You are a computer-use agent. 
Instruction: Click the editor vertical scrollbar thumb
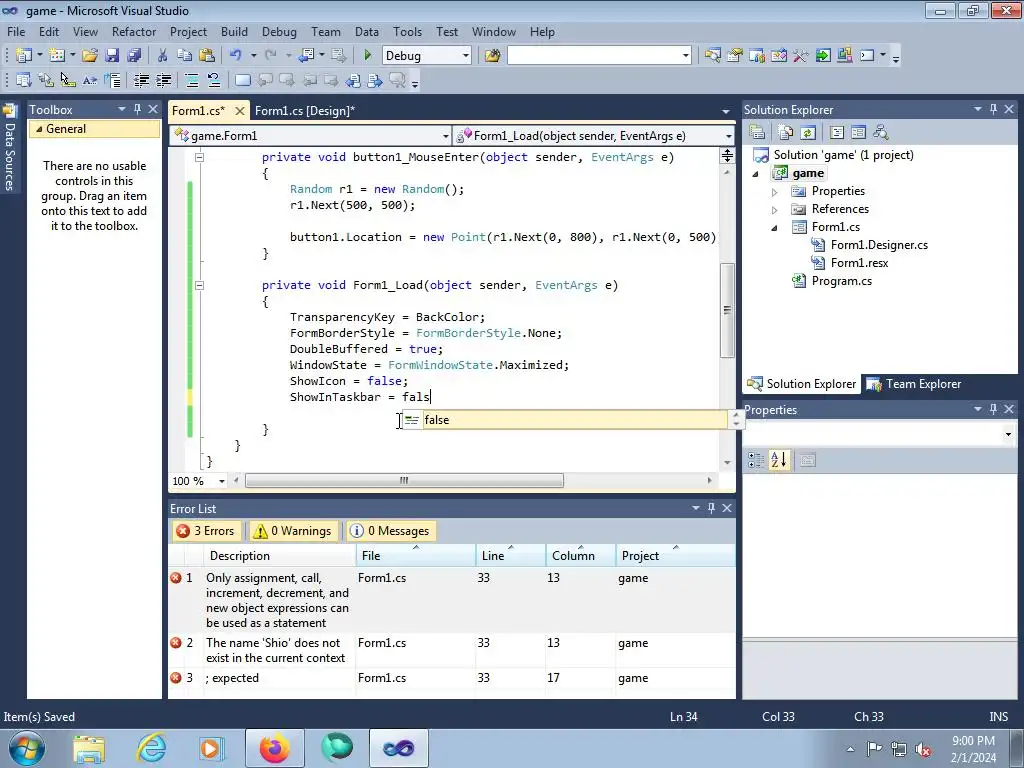pos(727,310)
